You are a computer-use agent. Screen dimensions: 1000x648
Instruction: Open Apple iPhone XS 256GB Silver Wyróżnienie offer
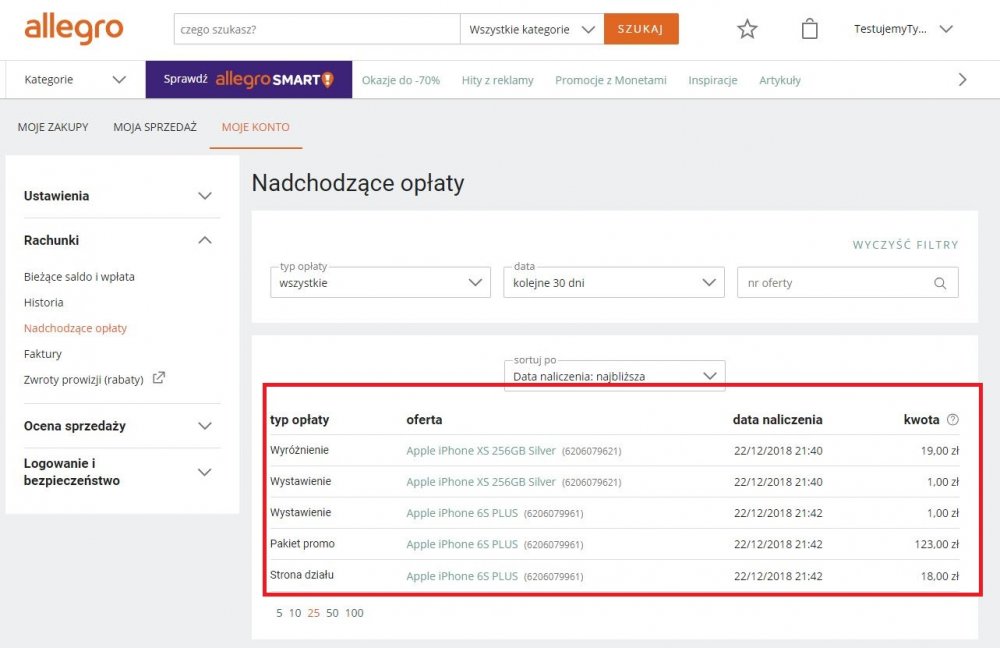point(481,451)
